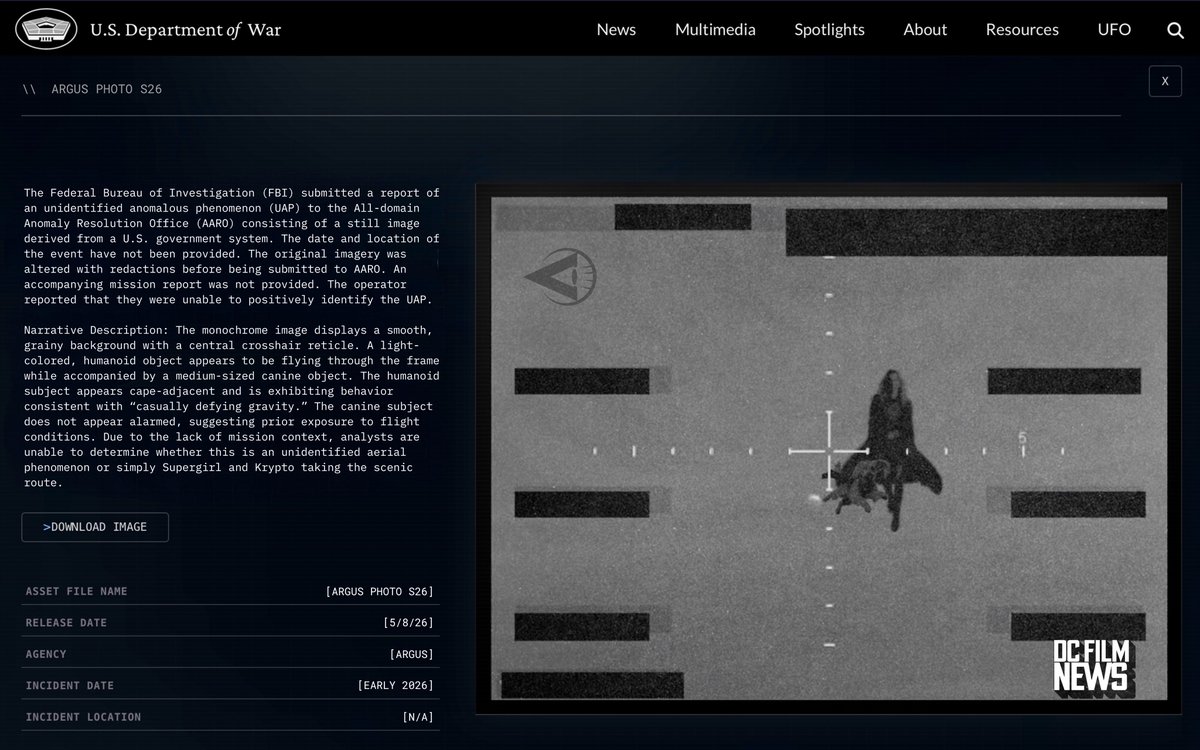The width and height of the screenshot is (1200, 750).
Task: Open the Spotlights menu item
Action: click(829, 29)
